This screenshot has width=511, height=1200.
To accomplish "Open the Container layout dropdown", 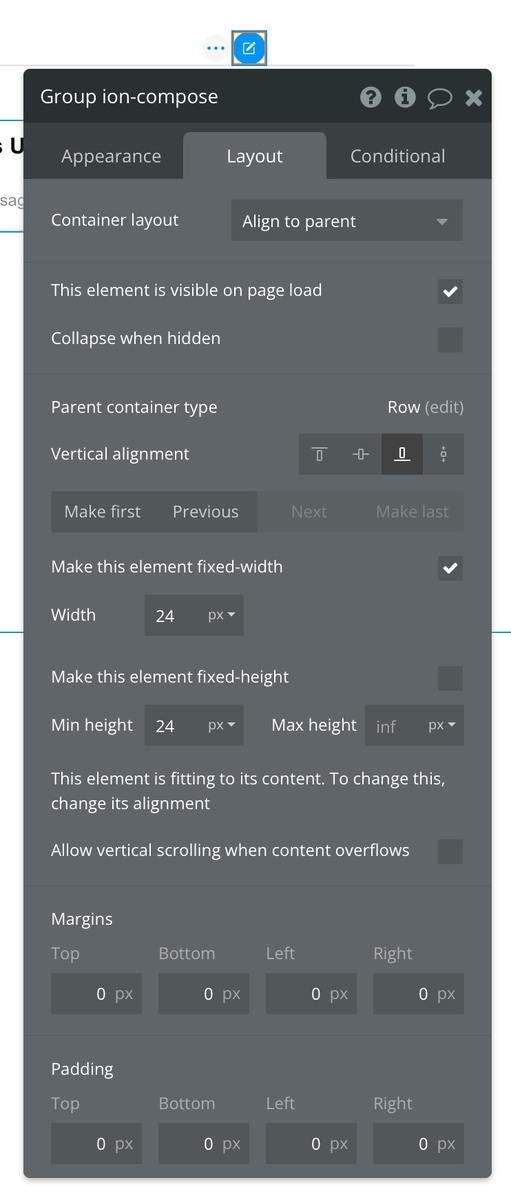I will tap(346, 221).
